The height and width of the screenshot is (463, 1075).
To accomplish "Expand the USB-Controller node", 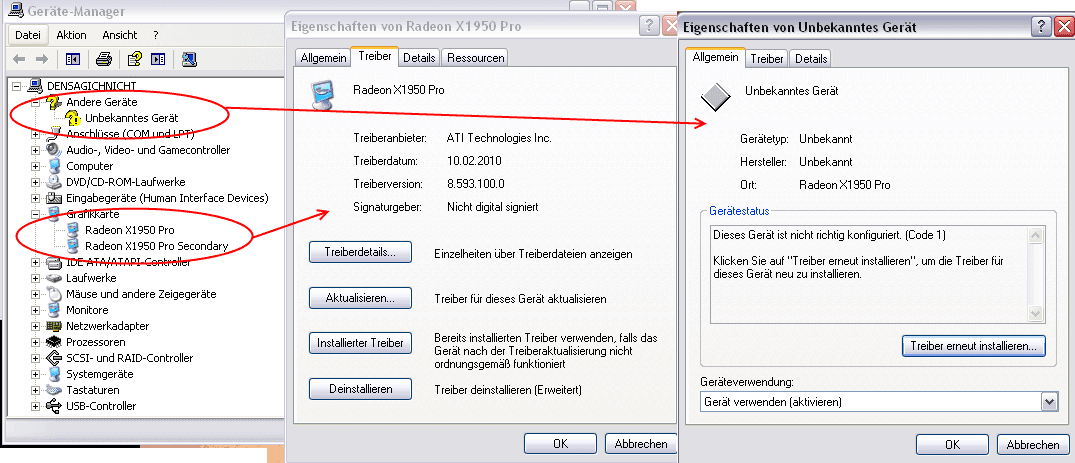I will tap(36, 406).
